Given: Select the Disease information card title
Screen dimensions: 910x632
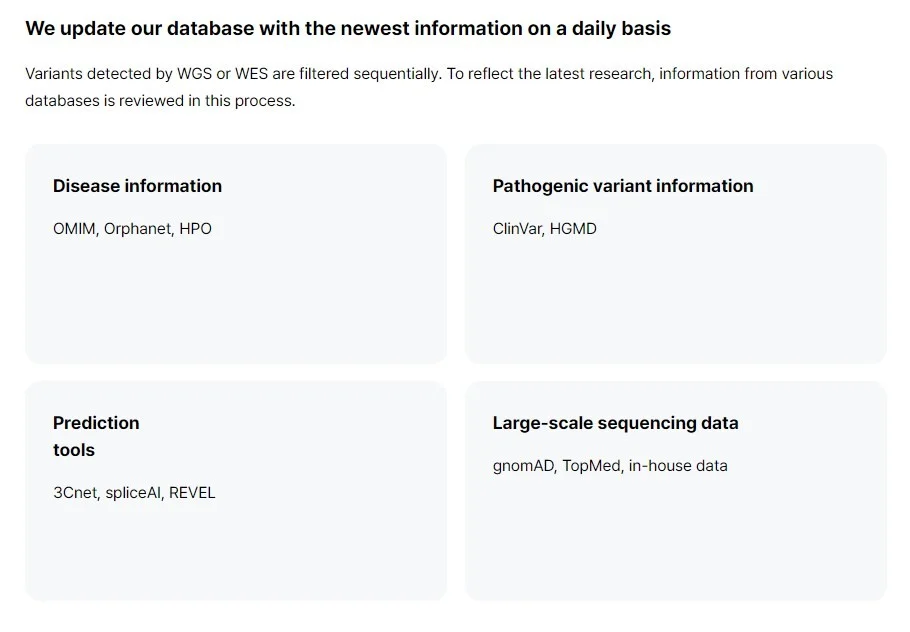Looking at the screenshot, I should click(137, 186).
